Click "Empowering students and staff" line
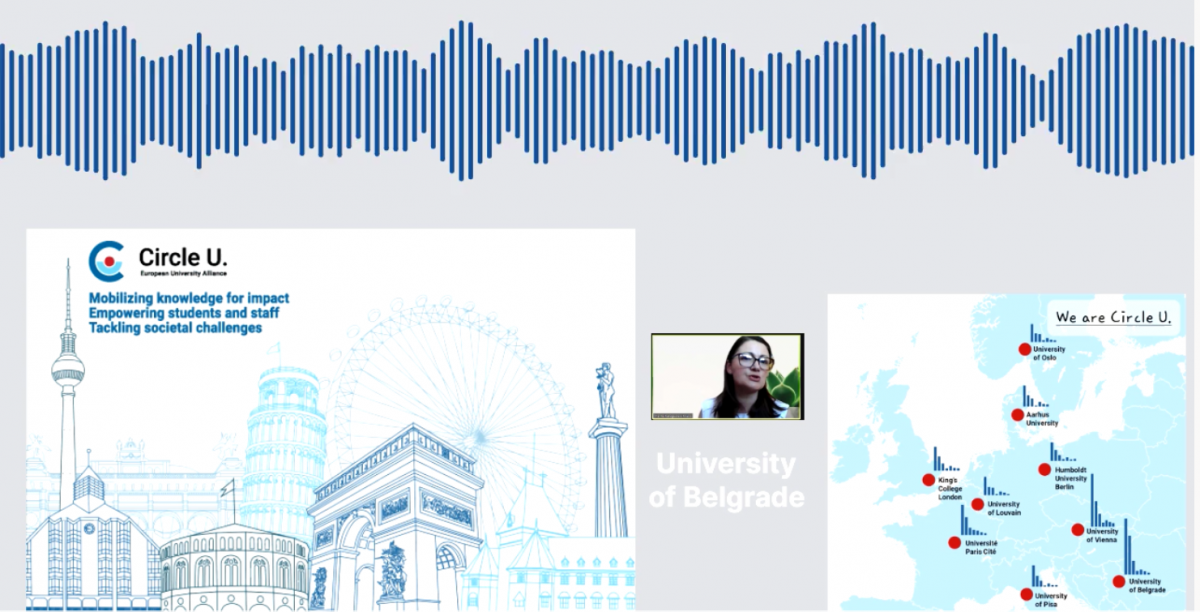 (x=184, y=313)
